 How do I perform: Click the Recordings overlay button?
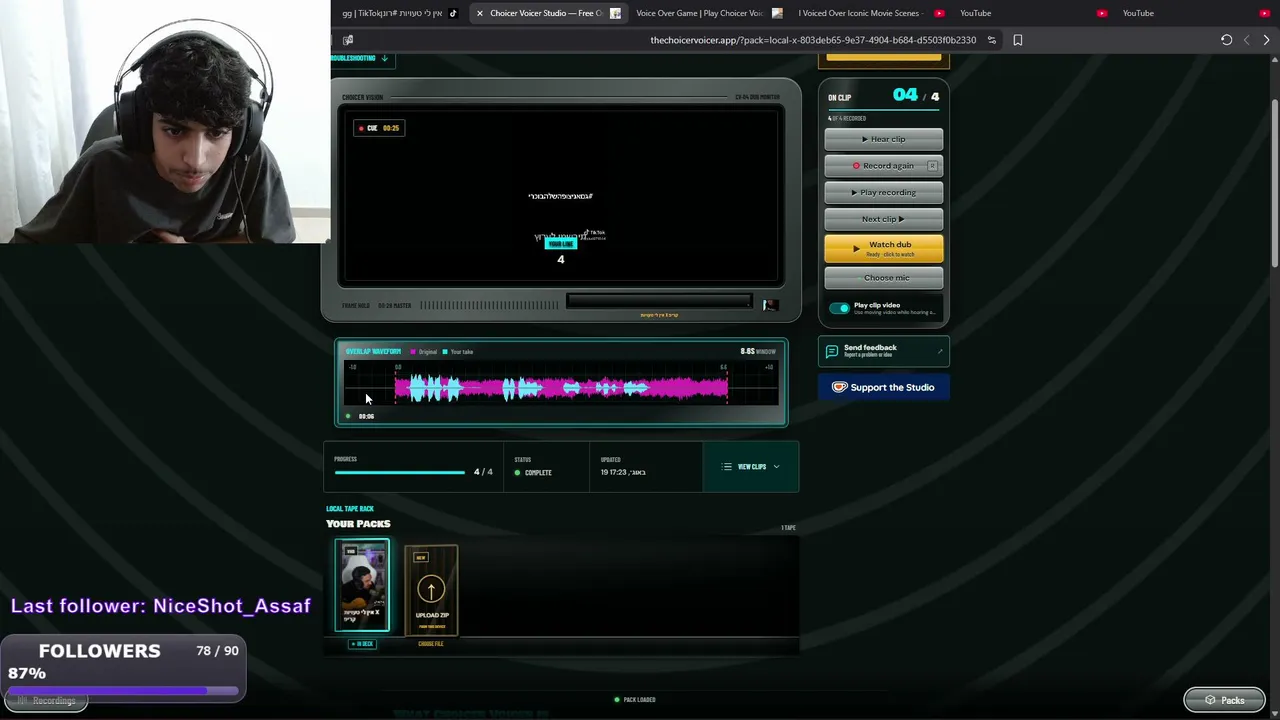[x=47, y=701]
